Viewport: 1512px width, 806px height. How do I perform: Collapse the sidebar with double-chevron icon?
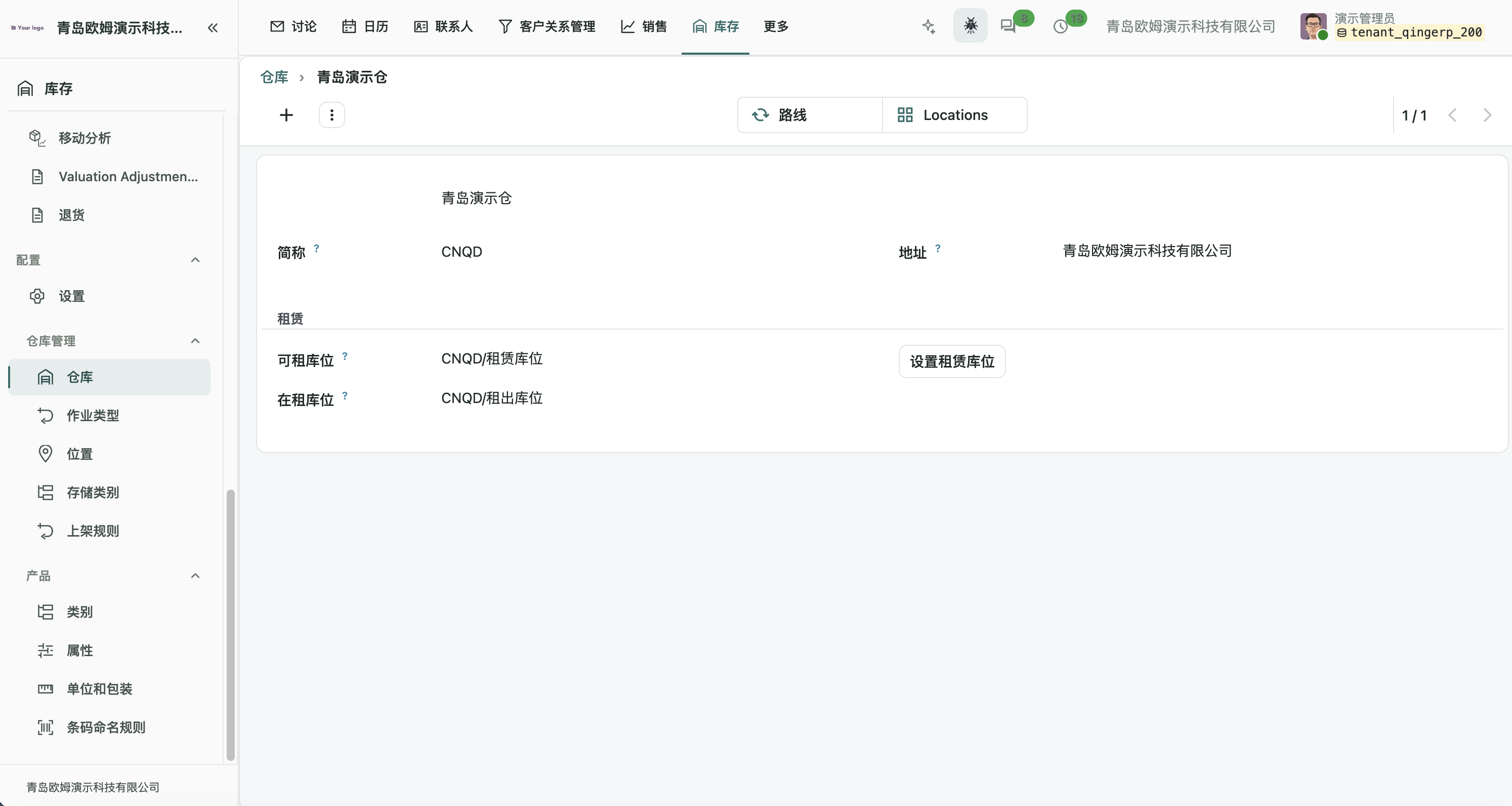pos(213,28)
